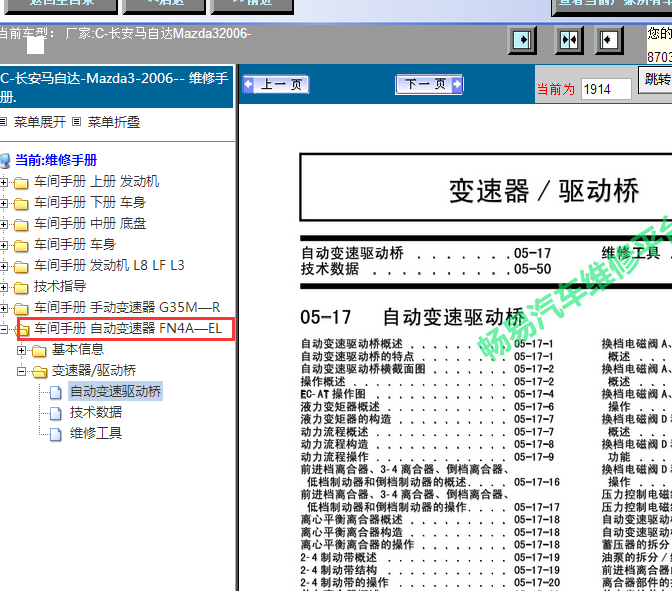Select 技术指导 tree label
The image size is (672, 591).
[60, 286]
